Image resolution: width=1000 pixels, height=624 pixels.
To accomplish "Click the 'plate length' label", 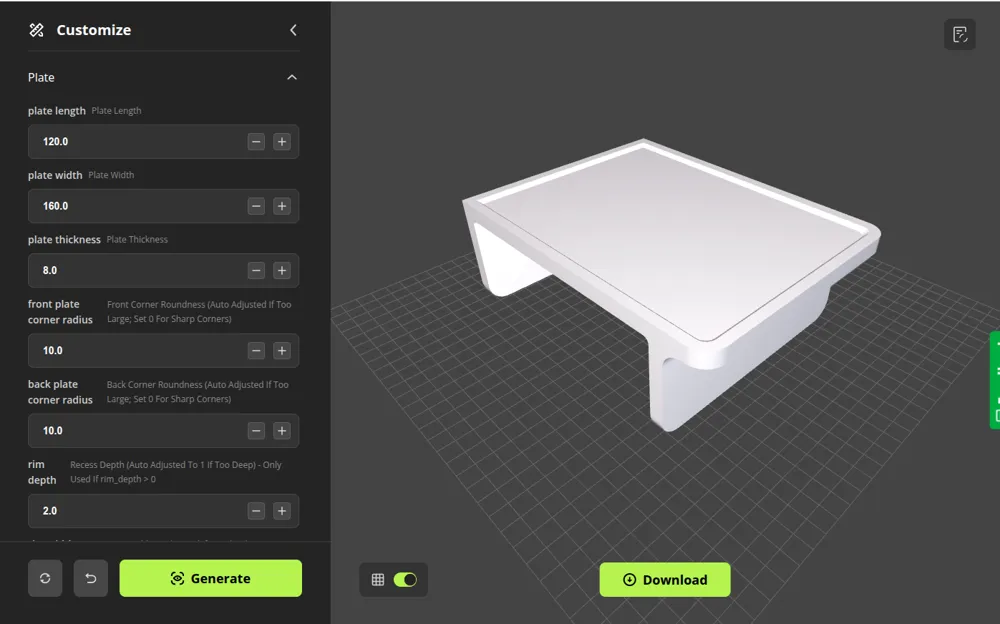I will pos(57,110).
